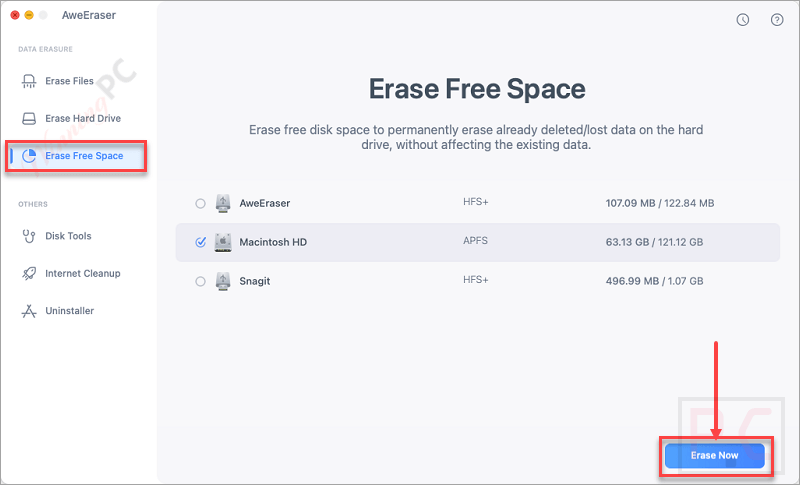Close the AweEraser window
The image size is (800, 485).
(x=15, y=15)
